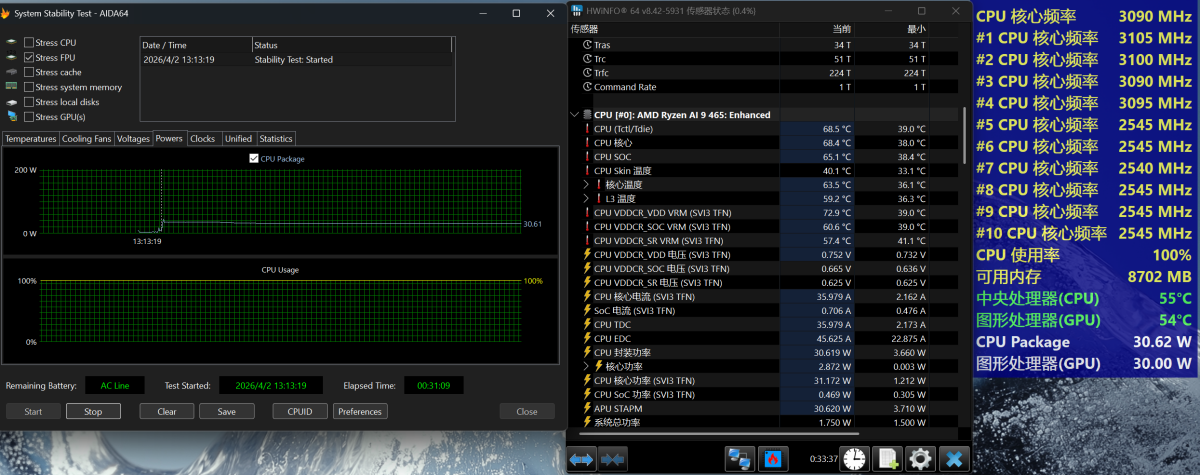Enable the Stress GPU(s) checkbox

[x=29, y=117]
